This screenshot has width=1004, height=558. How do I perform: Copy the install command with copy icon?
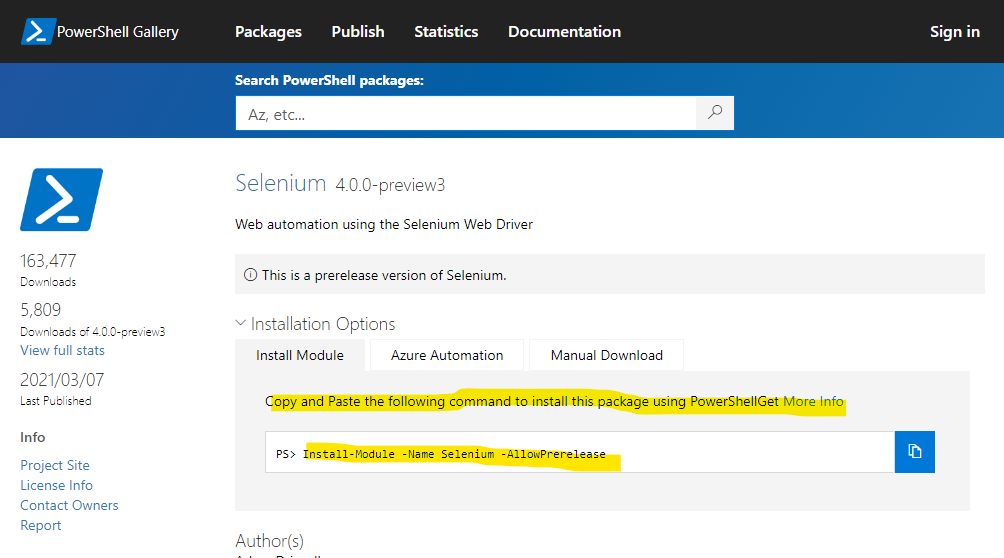coord(915,452)
